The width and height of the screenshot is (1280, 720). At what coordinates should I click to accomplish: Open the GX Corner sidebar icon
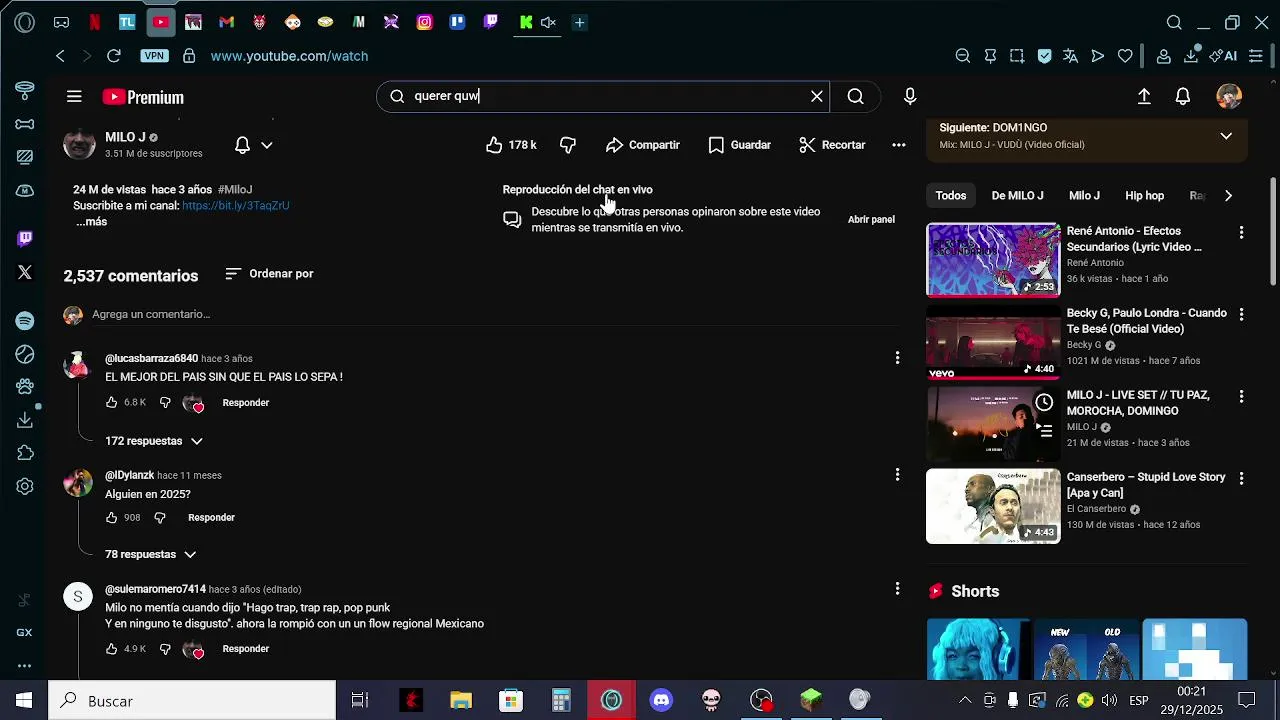tap(25, 632)
